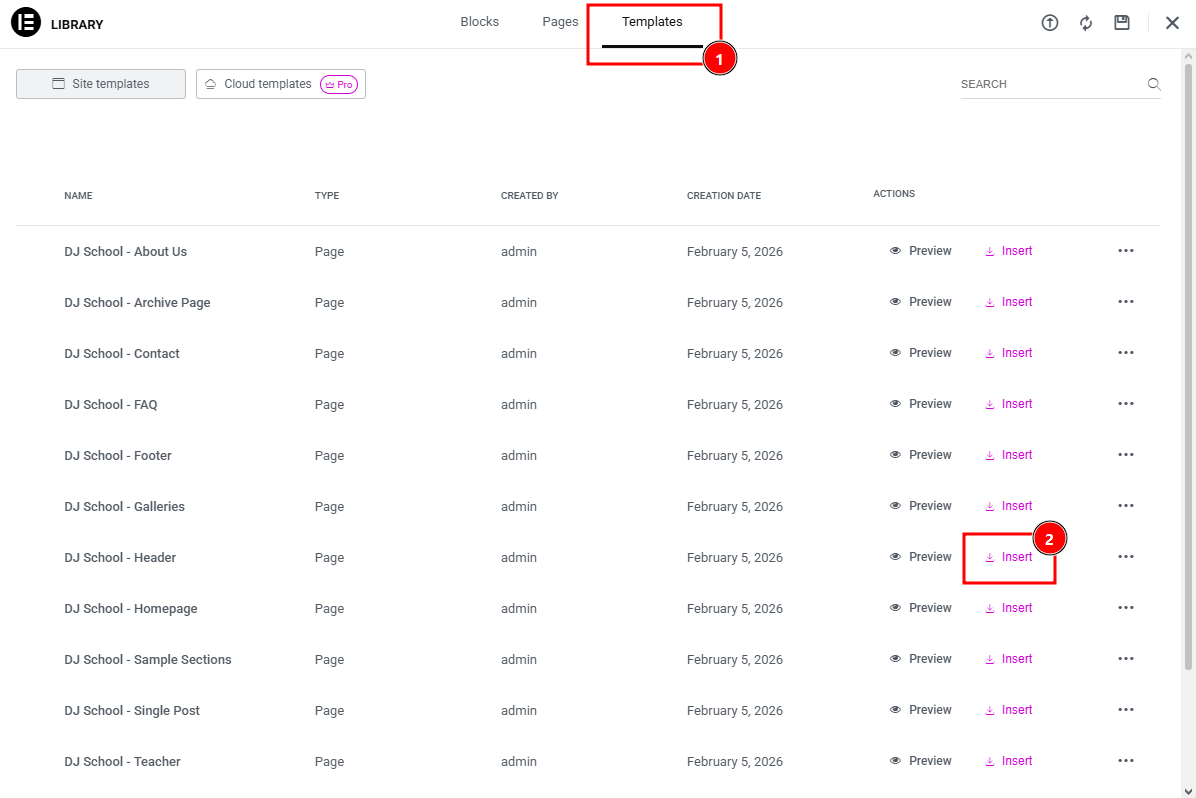1196x798 pixels.
Task: Open more options for DJ School - Galleries
Action: tap(1126, 506)
